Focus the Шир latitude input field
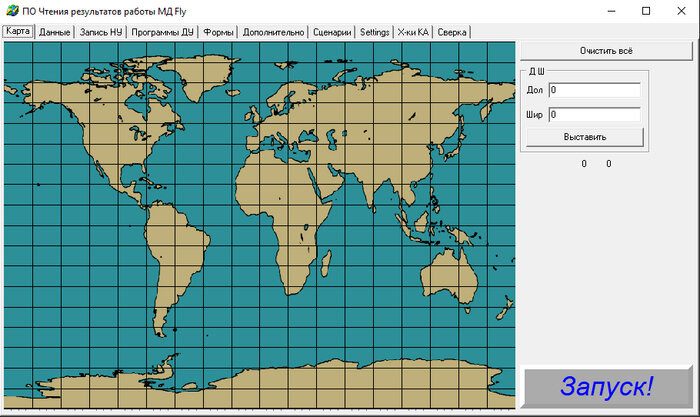Viewport: 700px width, 417px height. 594,115
